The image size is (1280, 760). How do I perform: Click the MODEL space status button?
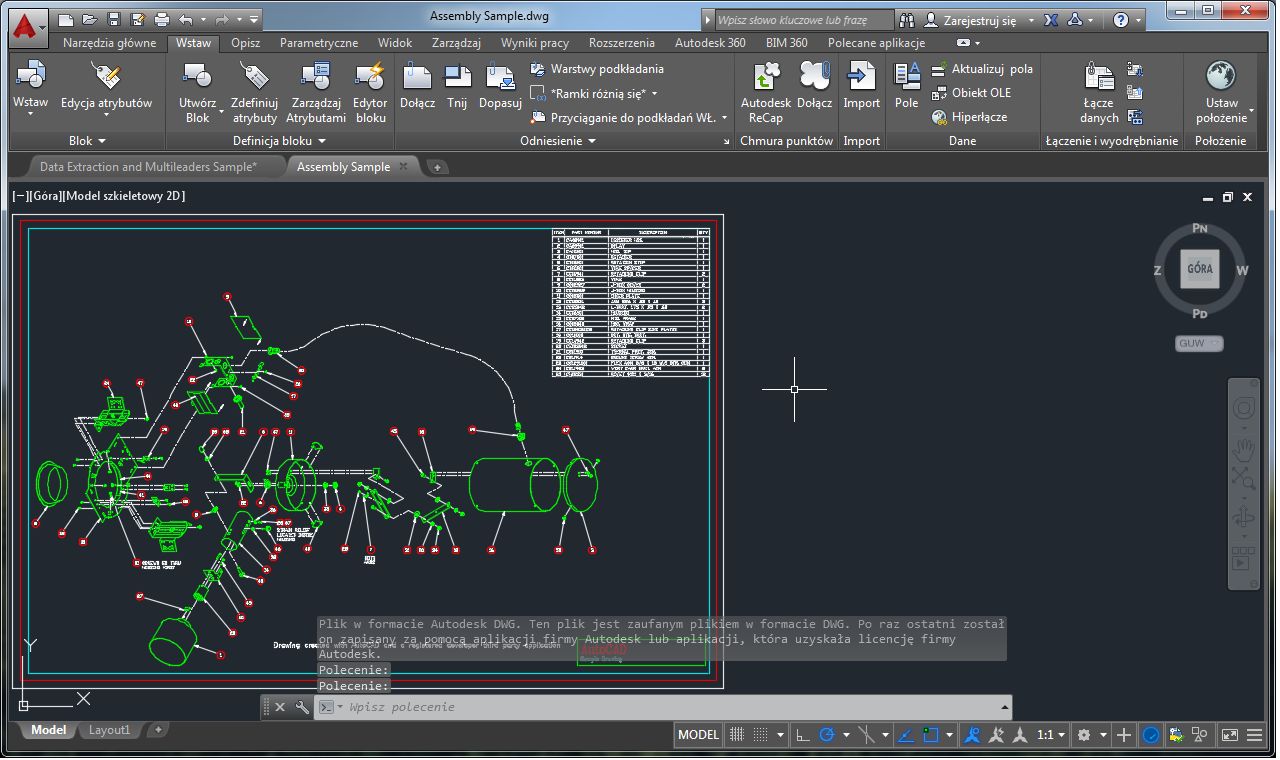(x=698, y=735)
